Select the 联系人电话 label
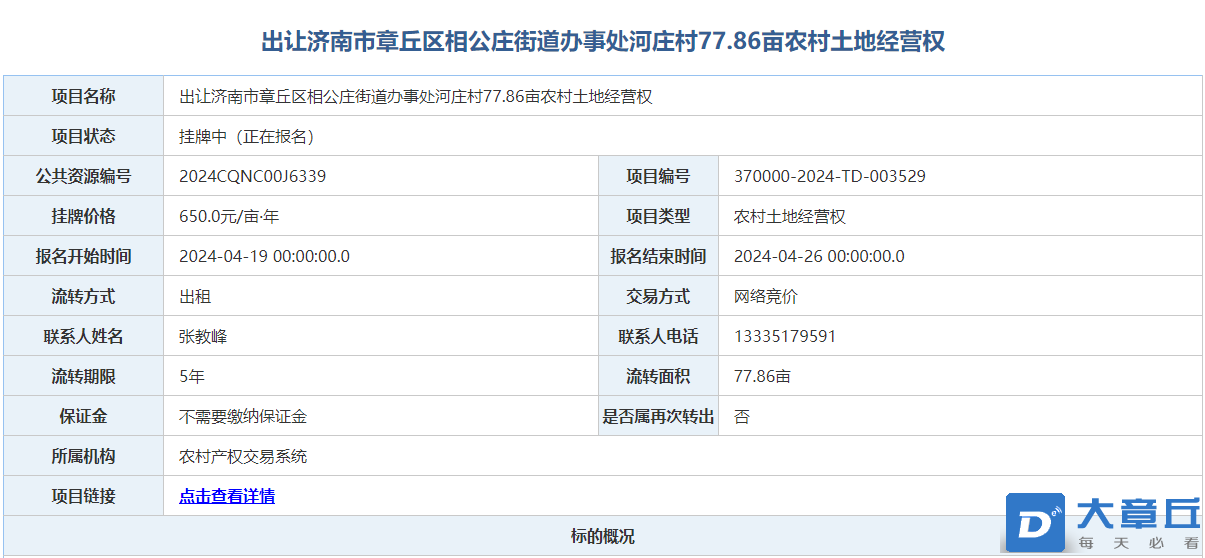The image size is (1205, 558). tap(658, 336)
